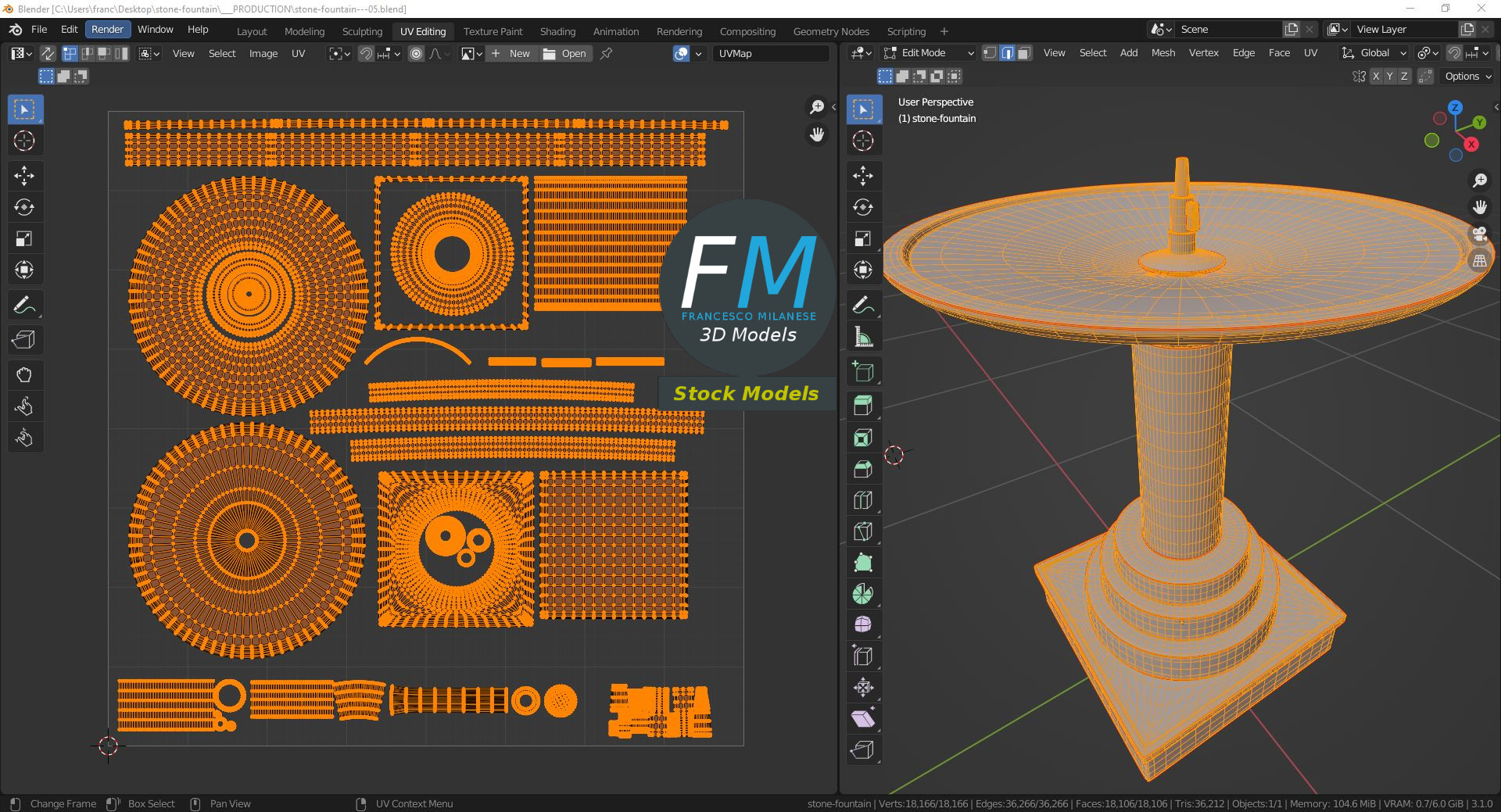Toggle camera view in 3D viewport
Viewport: 1501px width, 812px height.
(x=1479, y=234)
